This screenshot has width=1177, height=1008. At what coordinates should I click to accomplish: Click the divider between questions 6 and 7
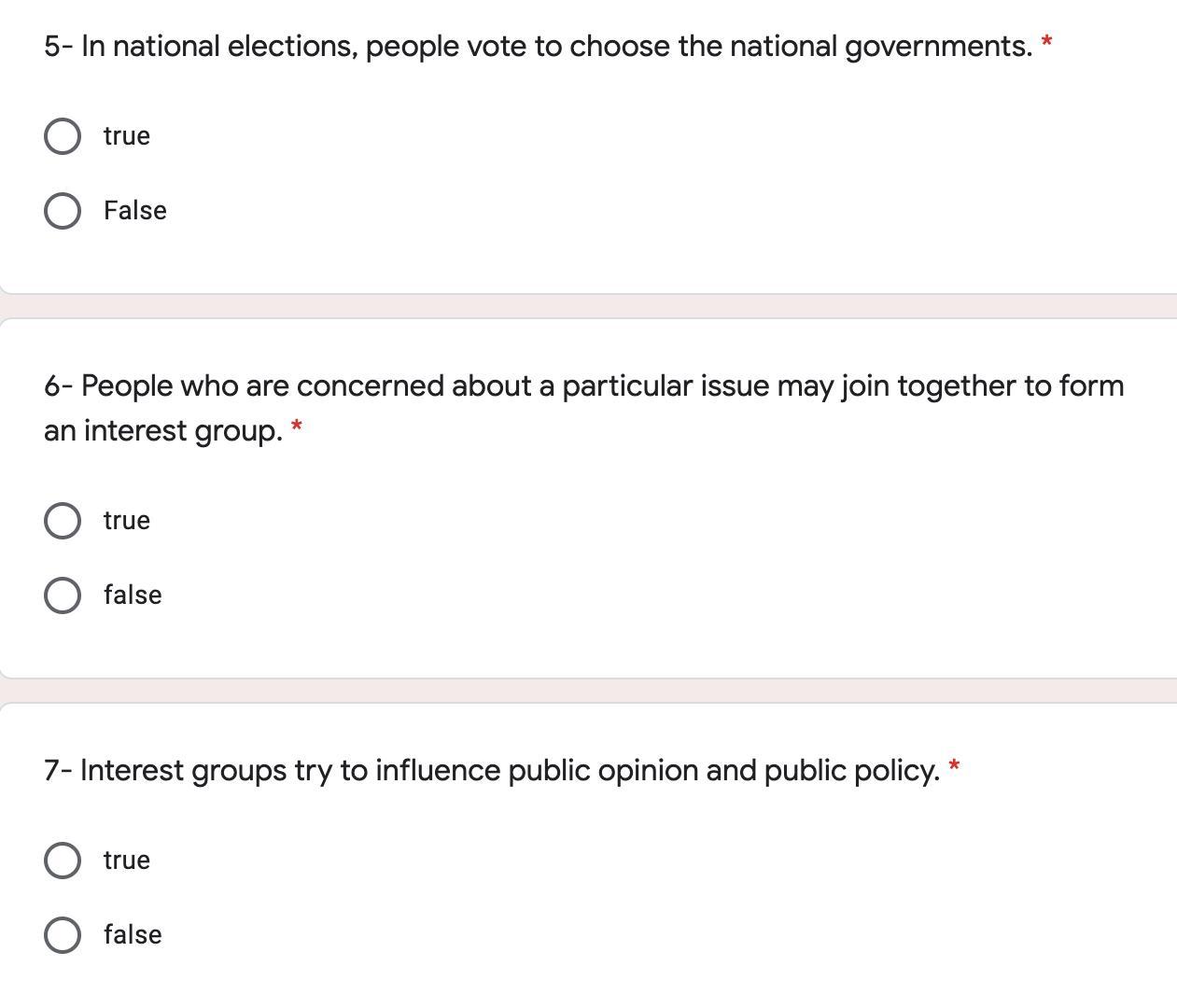588,691
